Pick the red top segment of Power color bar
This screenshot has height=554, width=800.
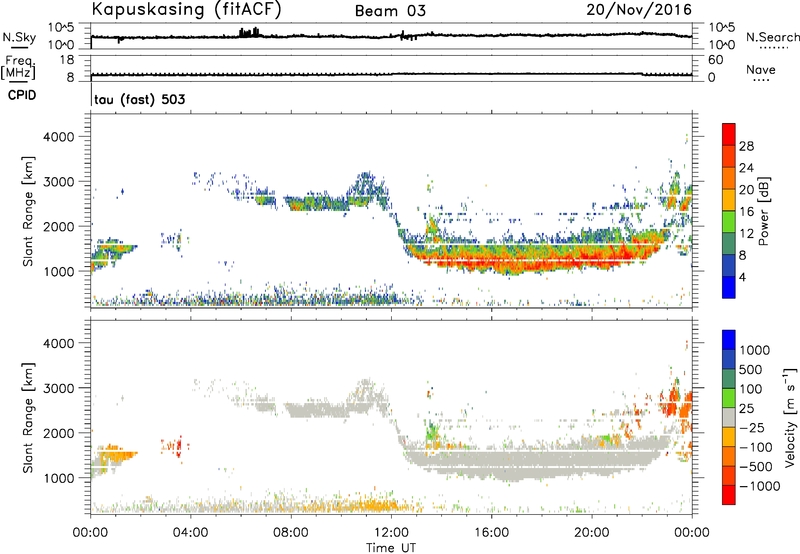click(729, 135)
